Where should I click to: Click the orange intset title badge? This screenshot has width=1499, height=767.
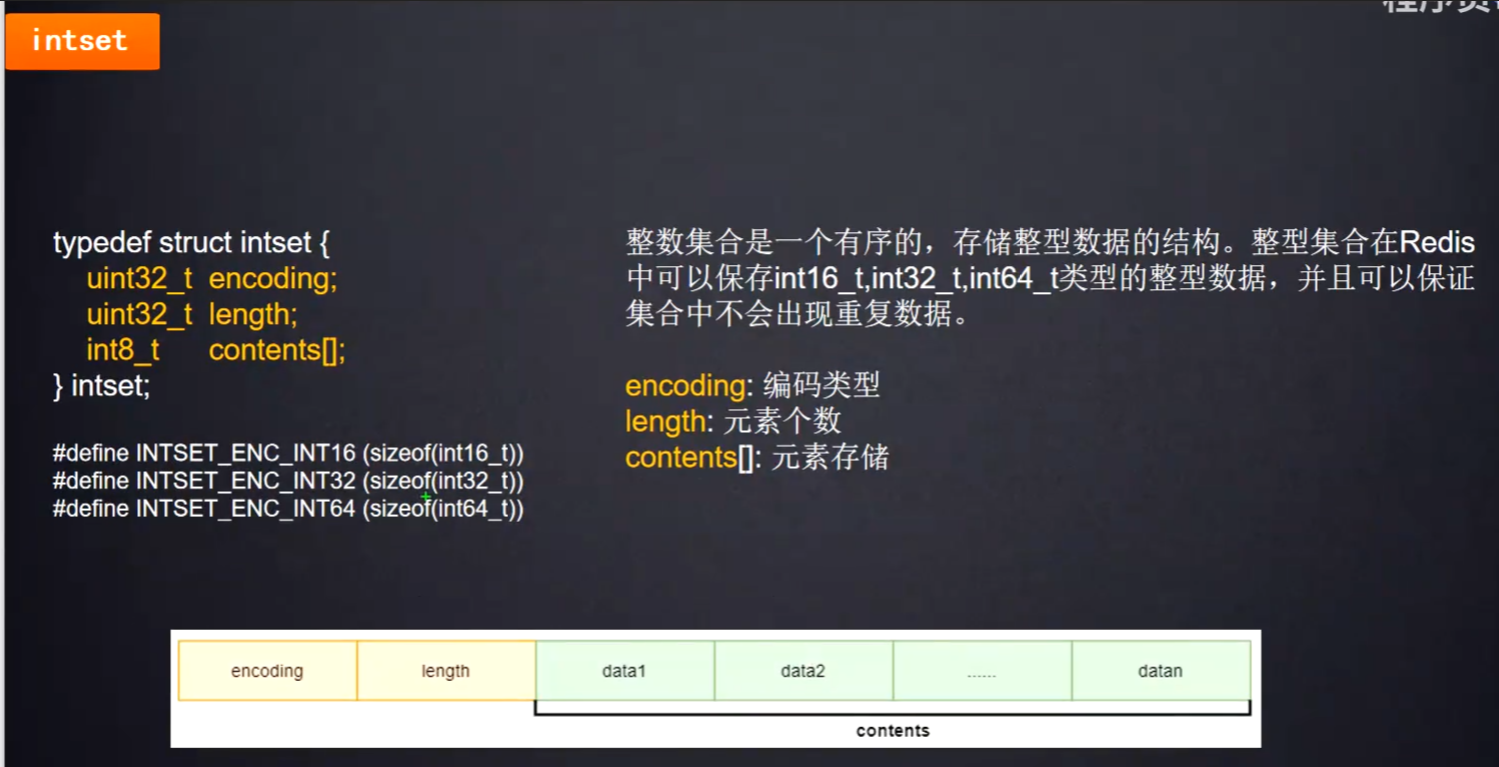pyautogui.click(x=82, y=41)
